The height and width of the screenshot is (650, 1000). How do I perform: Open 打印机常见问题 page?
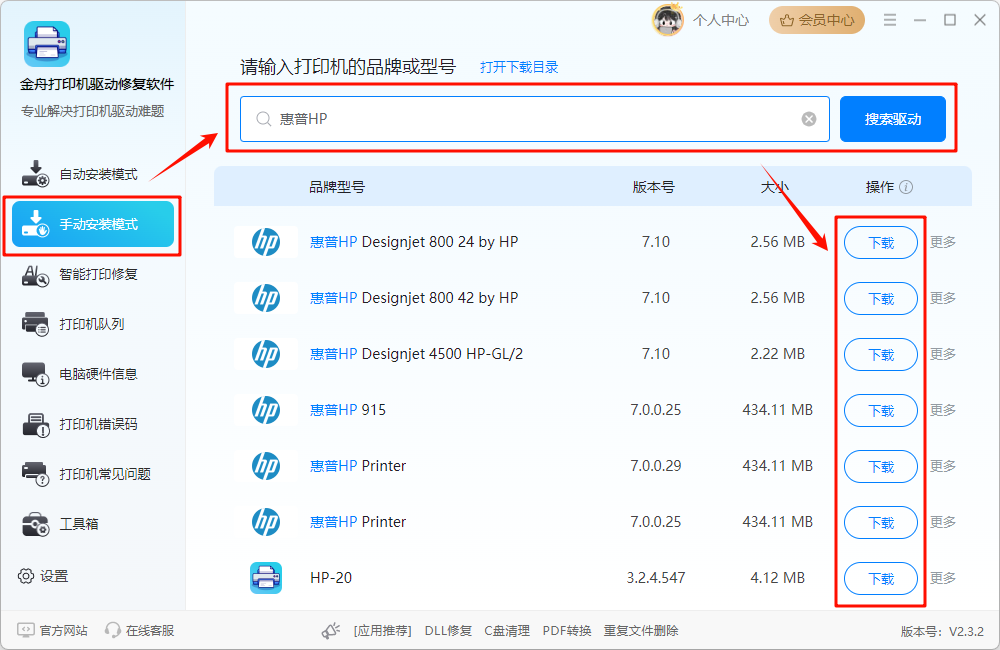click(86, 474)
